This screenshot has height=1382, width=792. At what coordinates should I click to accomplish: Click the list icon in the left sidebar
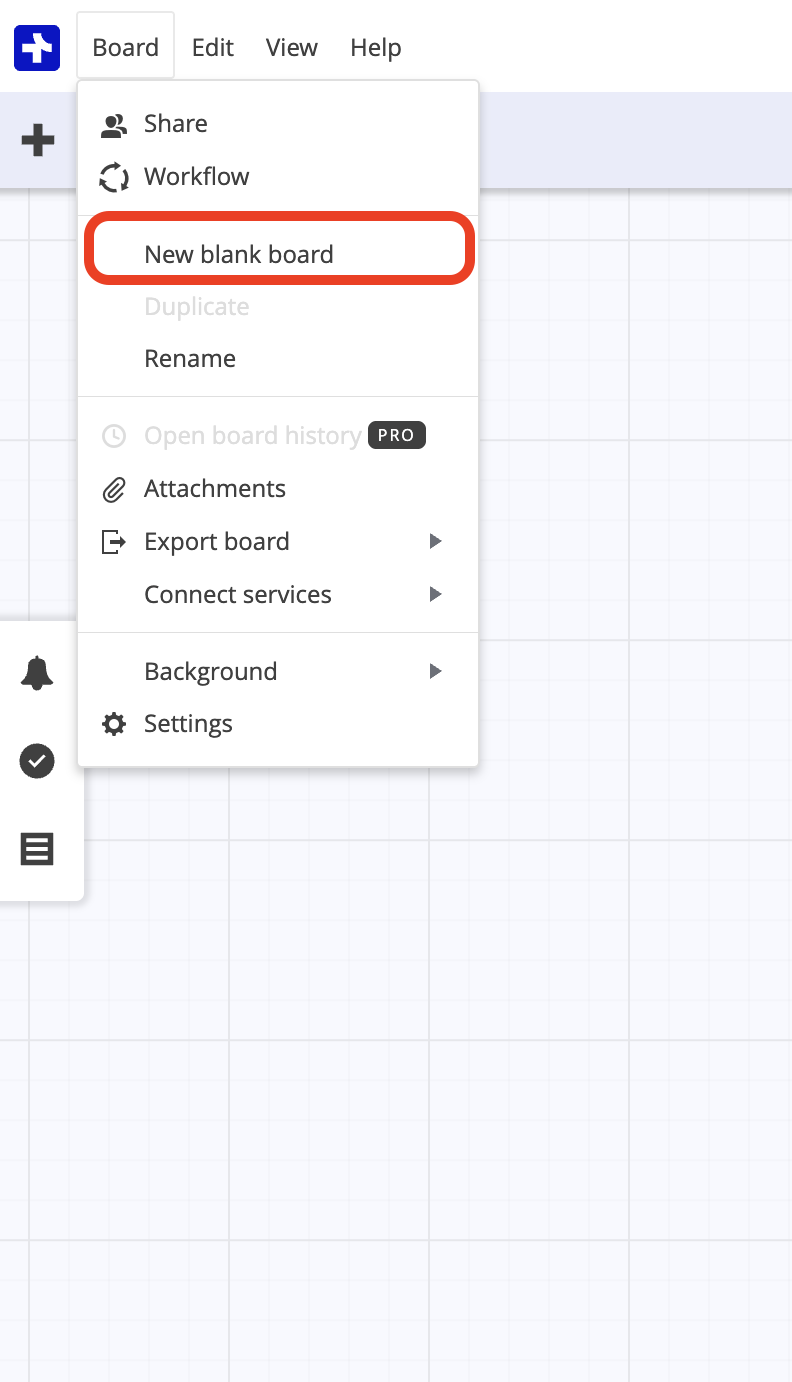(x=37, y=848)
